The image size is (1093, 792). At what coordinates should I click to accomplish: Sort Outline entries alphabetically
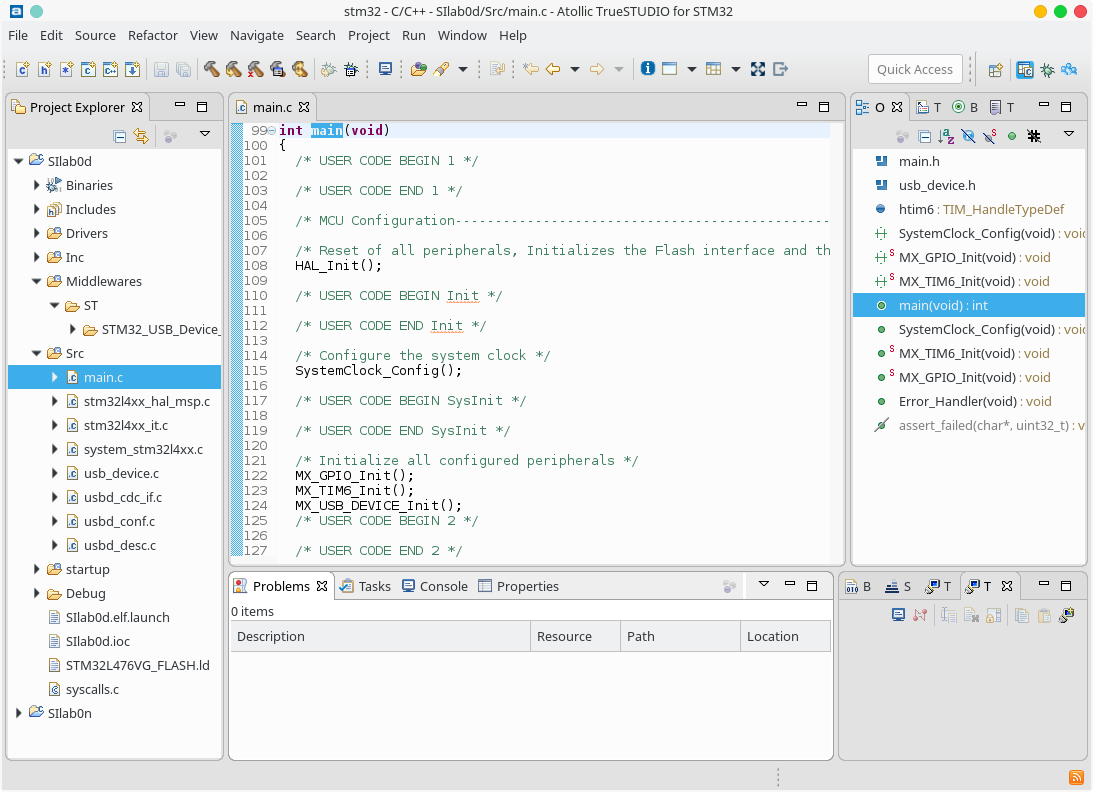946,136
